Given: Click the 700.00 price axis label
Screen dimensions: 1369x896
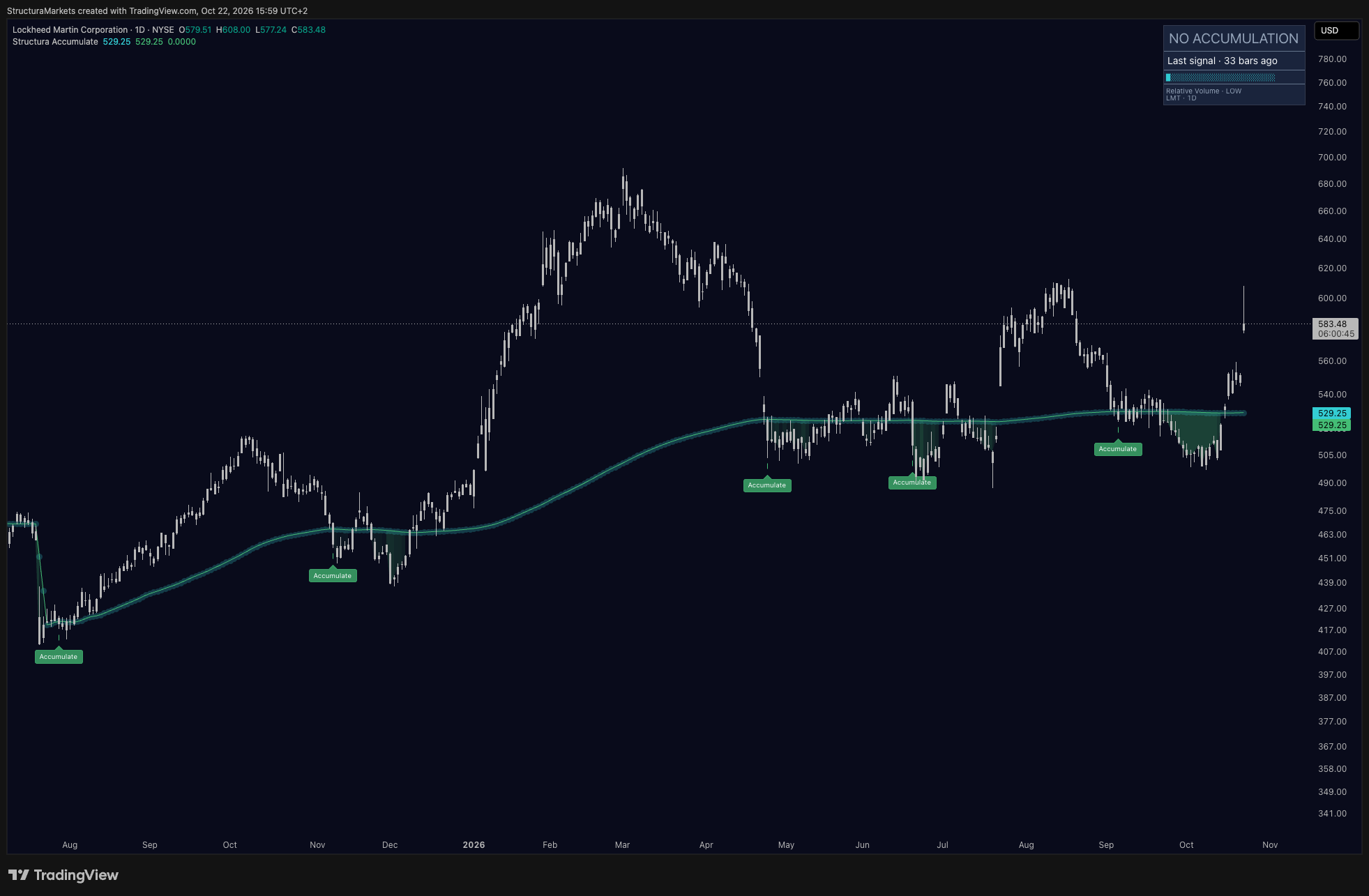Looking at the screenshot, I should click(x=1332, y=158).
